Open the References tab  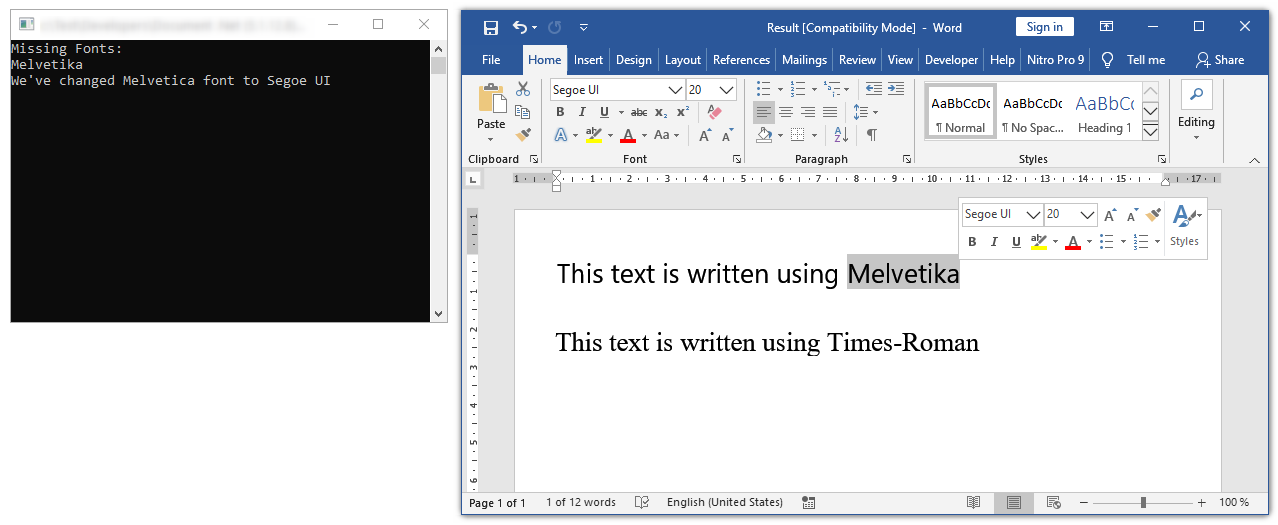[741, 60]
